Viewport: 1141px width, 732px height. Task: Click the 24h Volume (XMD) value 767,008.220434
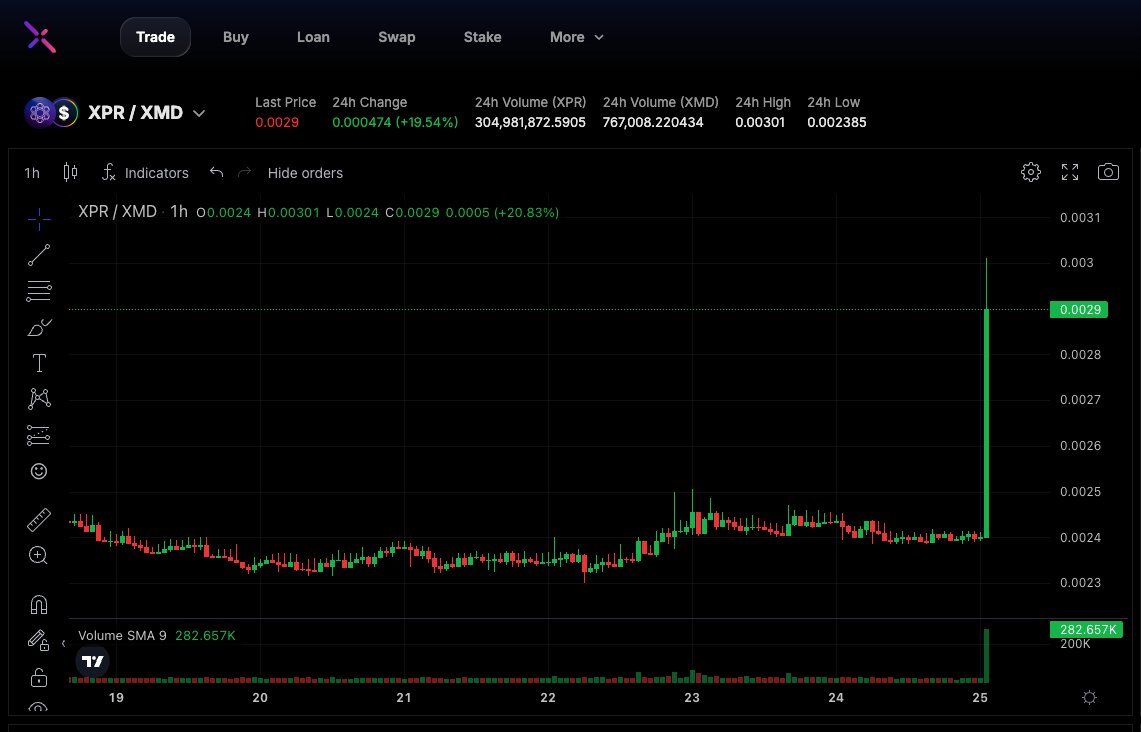(x=653, y=122)
